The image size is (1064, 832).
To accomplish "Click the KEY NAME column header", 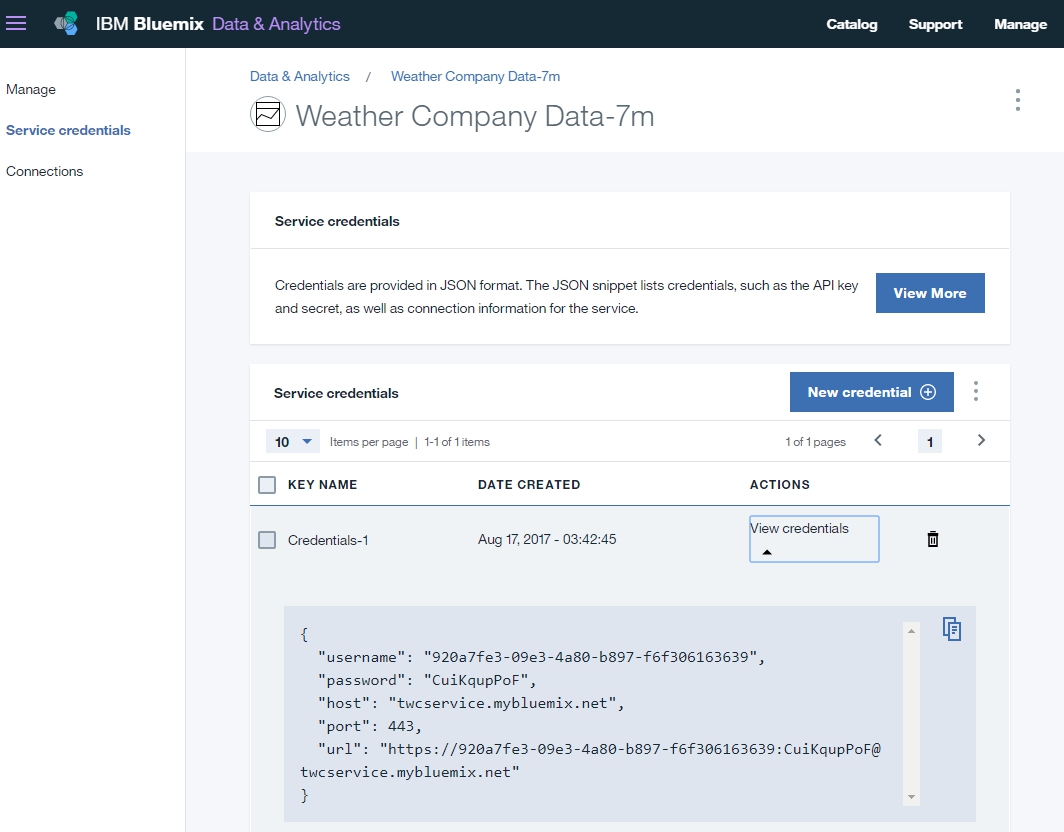I will 322,485.
